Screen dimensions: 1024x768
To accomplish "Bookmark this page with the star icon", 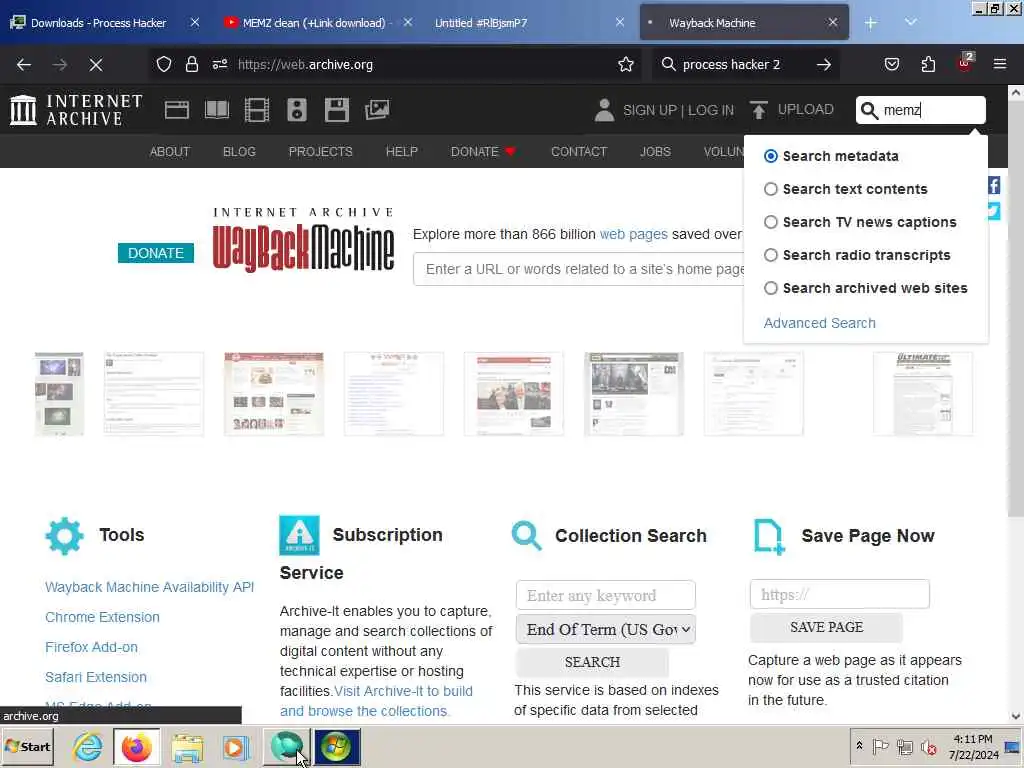I will (x=626, y=65).
